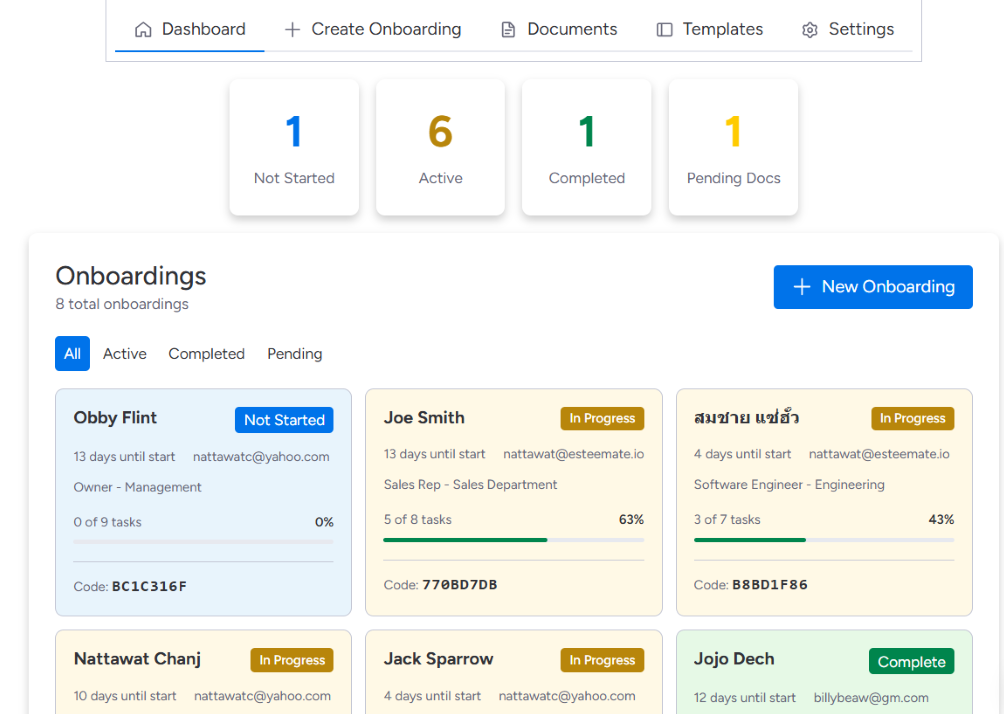Select the All filter pill
The image size is (1004, 714).
point(73,354)
